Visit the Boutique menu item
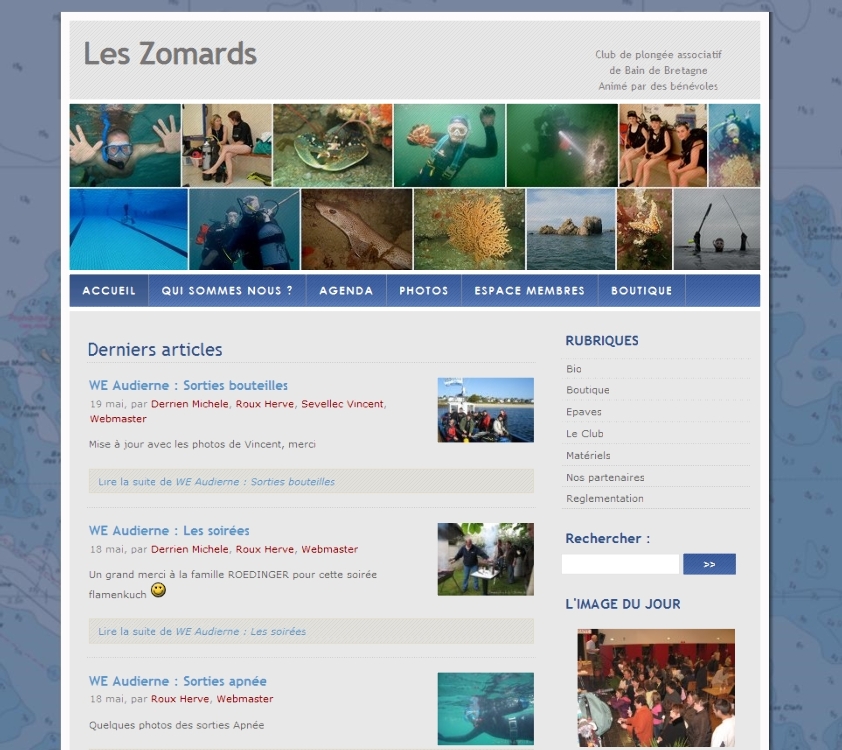This screenshot has width=842, height=750. tap(642, 290)
